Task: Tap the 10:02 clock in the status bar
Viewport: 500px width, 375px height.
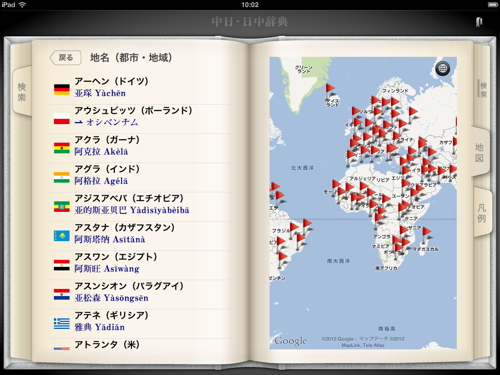Action: pyautogui.click(x=250, y=5)
